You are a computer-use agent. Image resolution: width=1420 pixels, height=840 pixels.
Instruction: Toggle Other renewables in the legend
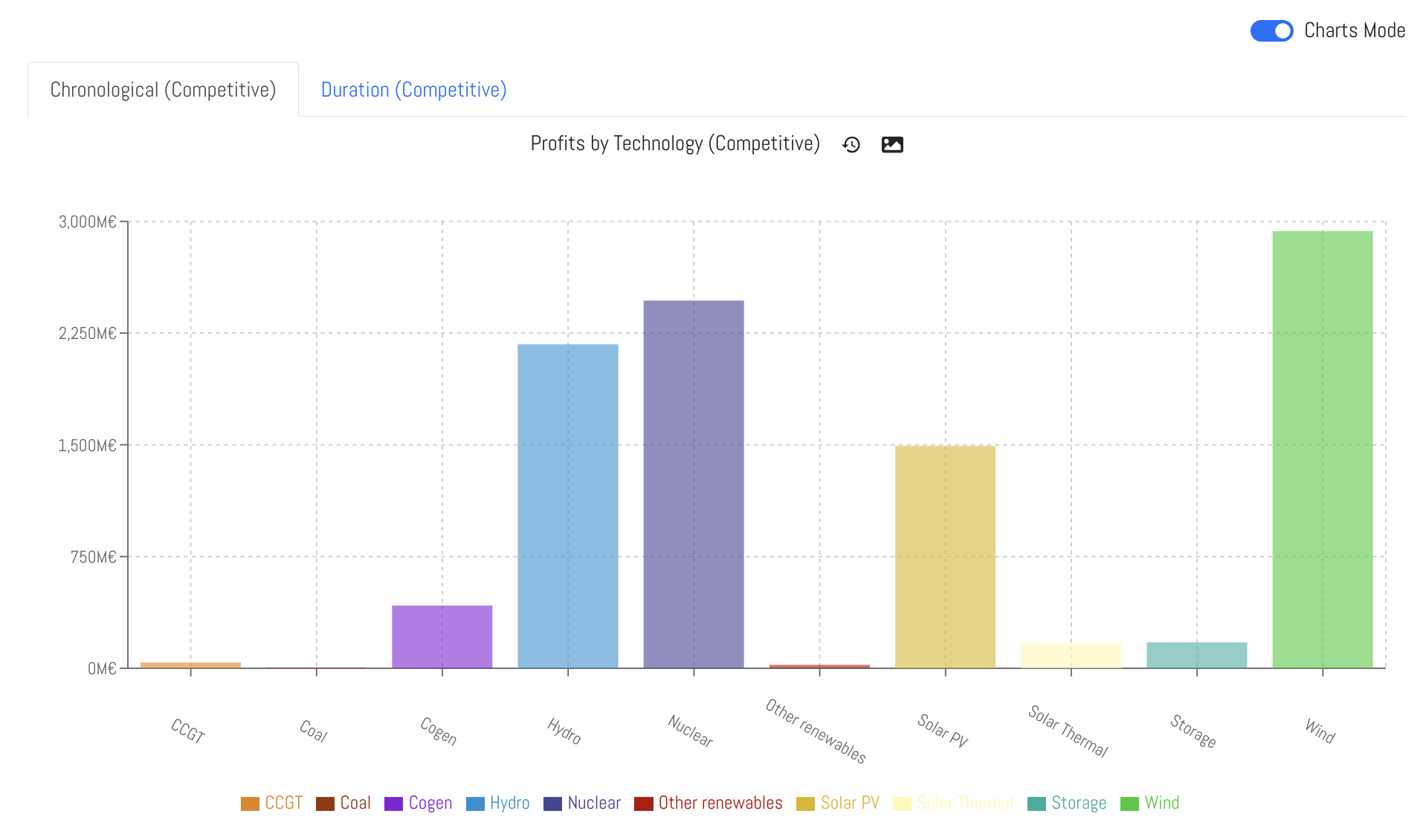[x=709, y=803]
